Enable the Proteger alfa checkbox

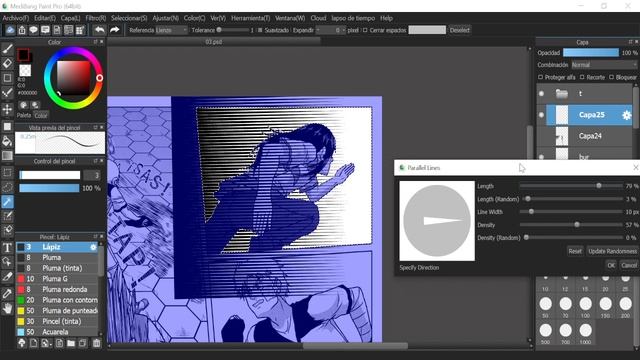click(x=540, y=77)
